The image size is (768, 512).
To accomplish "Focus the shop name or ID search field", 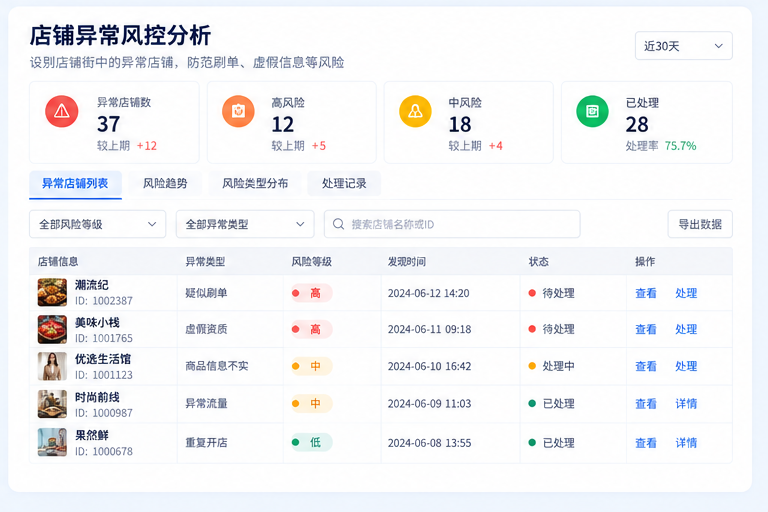I will 452,224.
